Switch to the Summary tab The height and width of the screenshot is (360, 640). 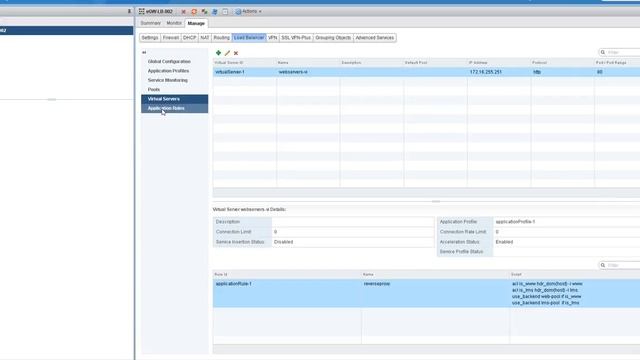tap(151, 23)
